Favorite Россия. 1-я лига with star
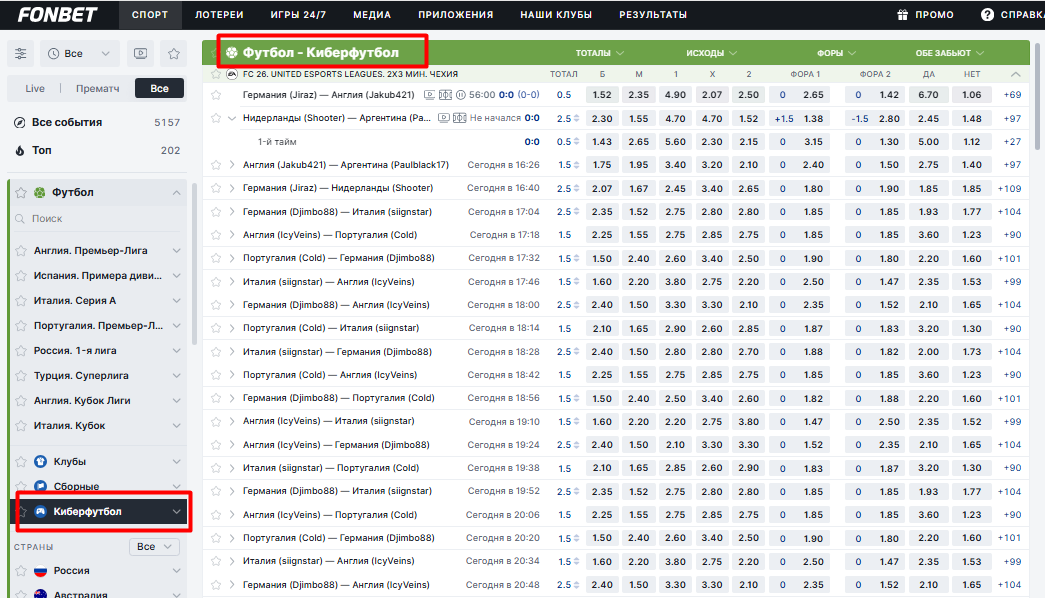1045x598 pixels. [x=21, y=351]
